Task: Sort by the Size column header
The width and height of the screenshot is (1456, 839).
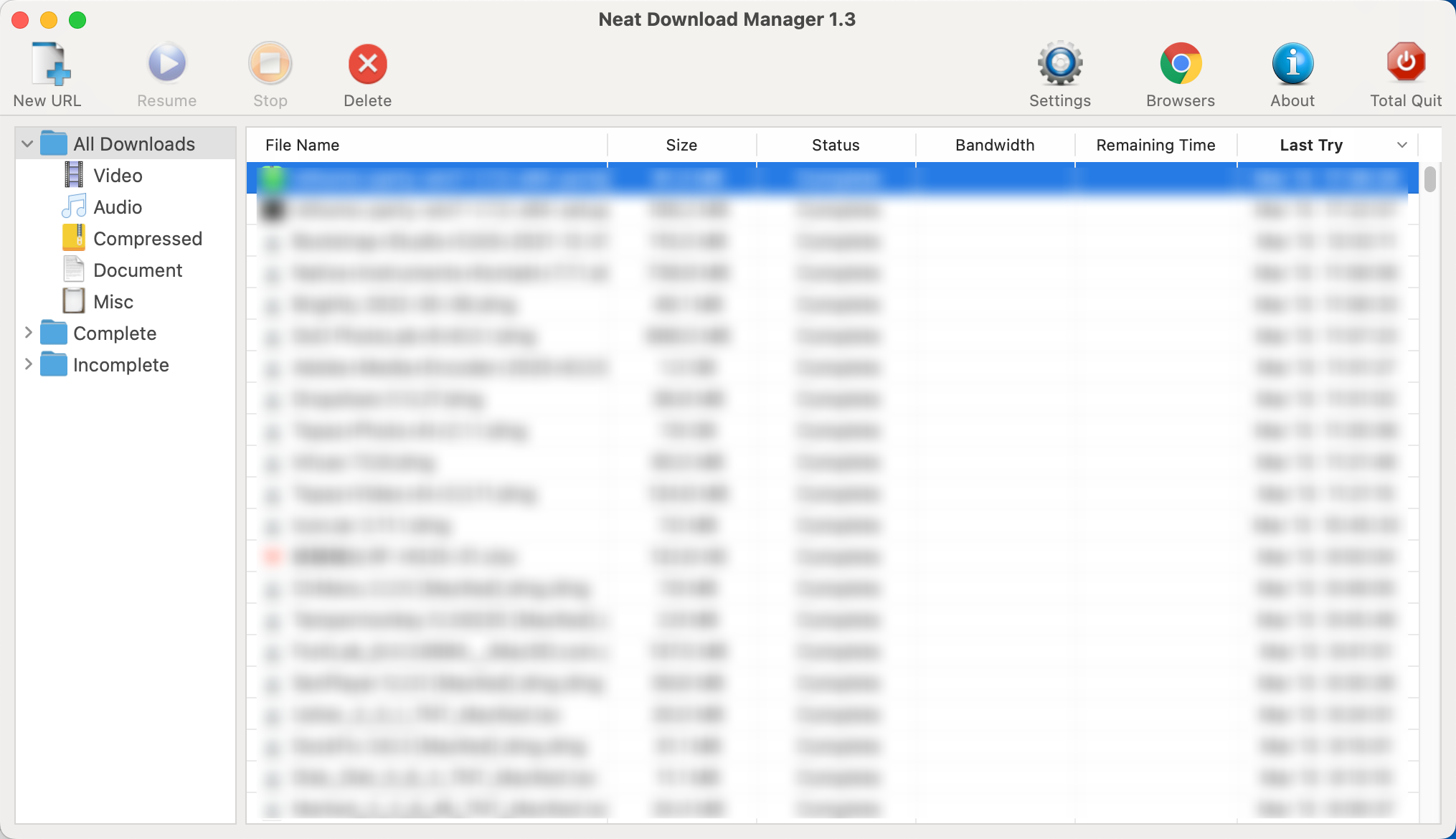Action: click(681, 145)
